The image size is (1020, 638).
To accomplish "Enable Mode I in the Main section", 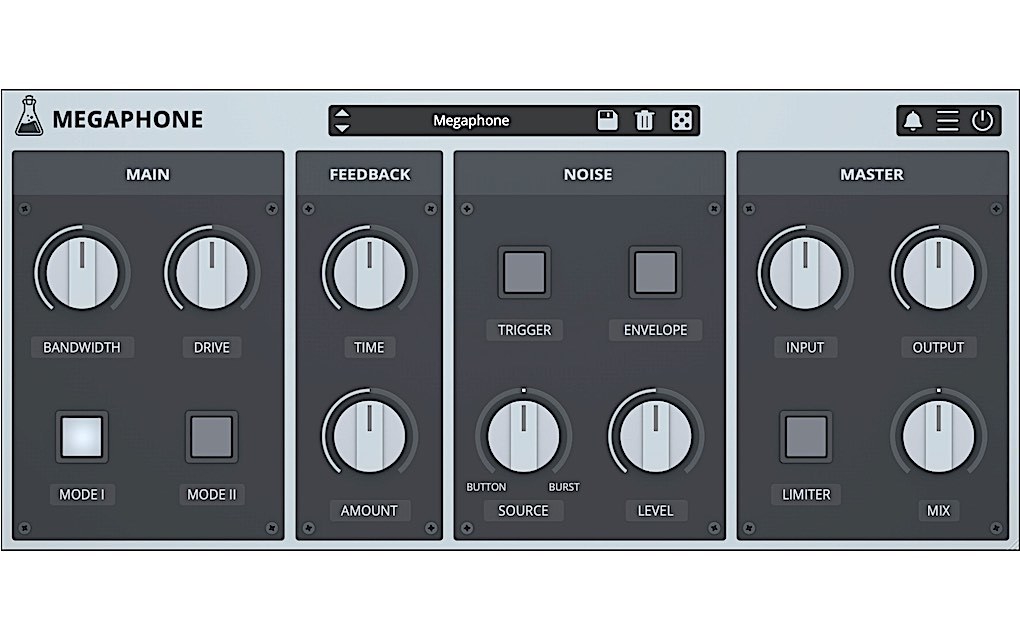I will [81, 434].
